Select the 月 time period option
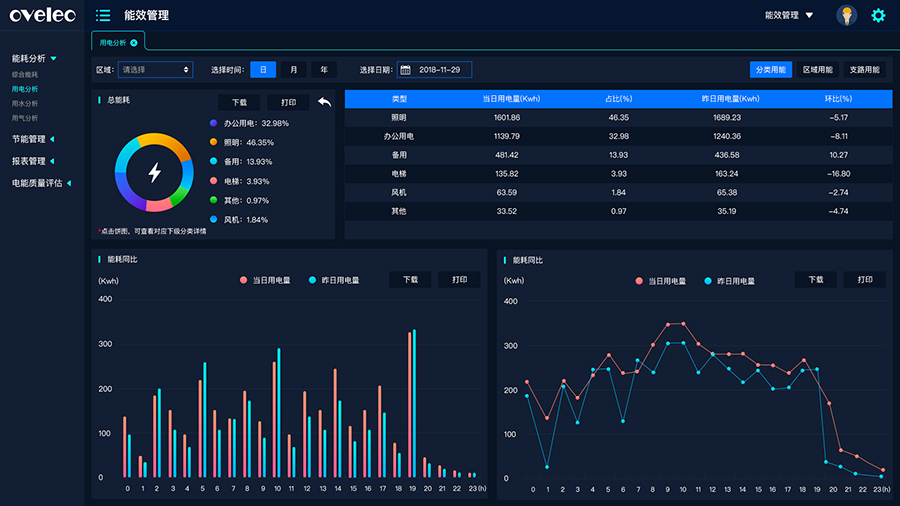This screenshot has height=506, width=900. pyautogui.click(x=293, y=70)
